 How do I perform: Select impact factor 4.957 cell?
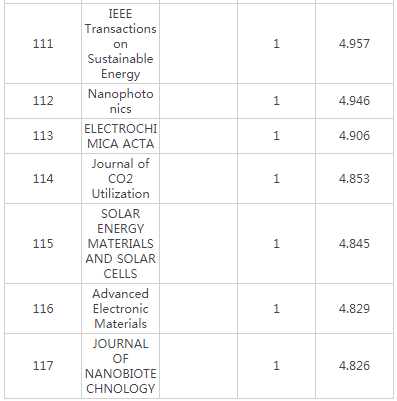[354, 44]
